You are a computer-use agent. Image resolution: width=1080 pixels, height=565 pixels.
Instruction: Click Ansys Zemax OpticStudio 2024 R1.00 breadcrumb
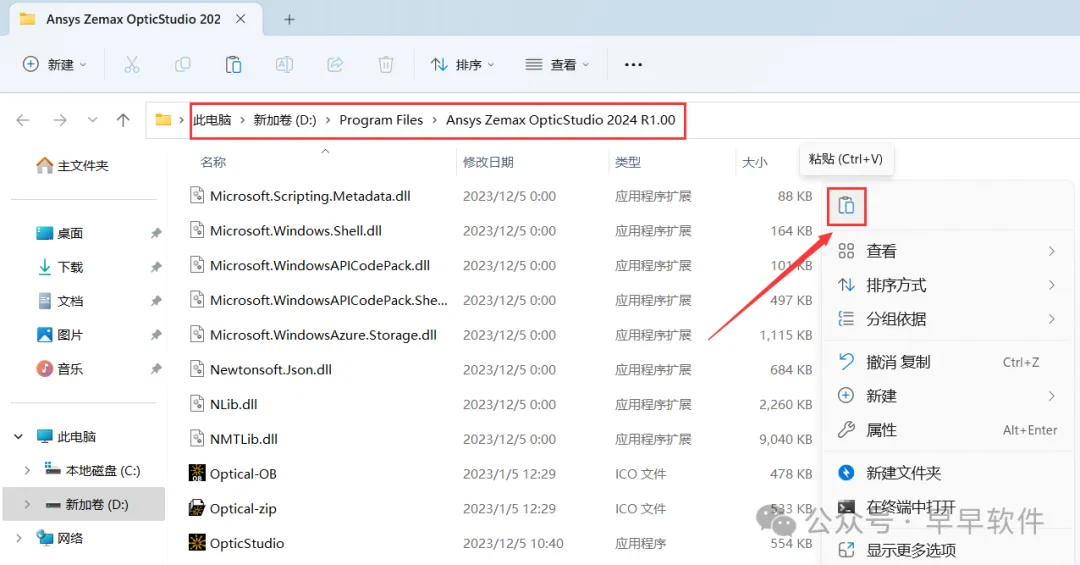pos(561,120)
